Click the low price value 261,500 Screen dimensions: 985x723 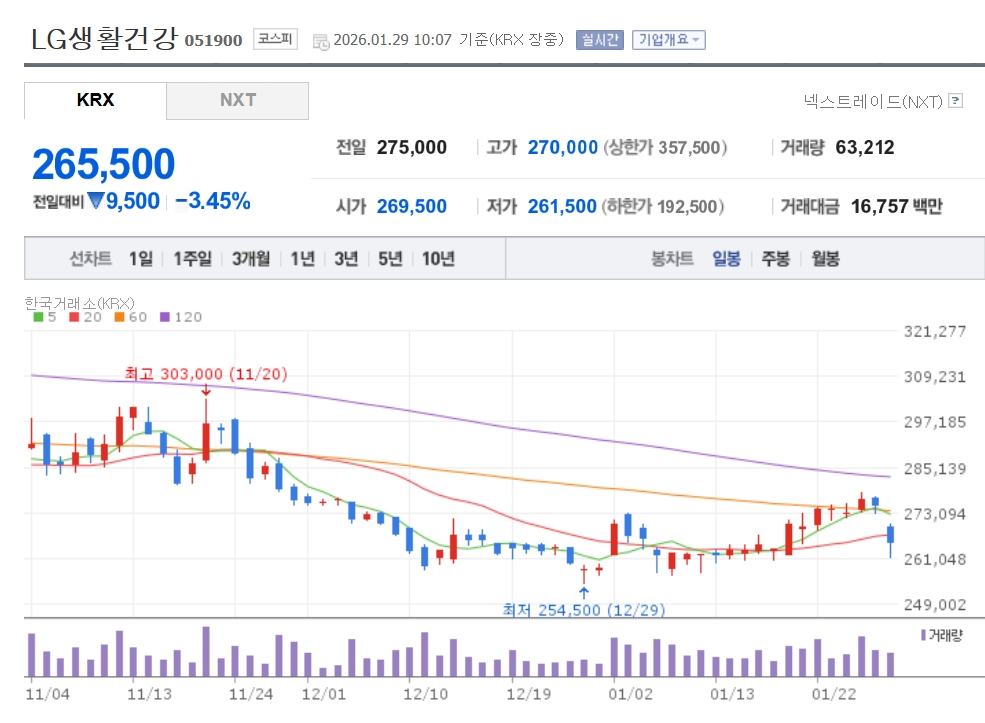coord(562,206)
